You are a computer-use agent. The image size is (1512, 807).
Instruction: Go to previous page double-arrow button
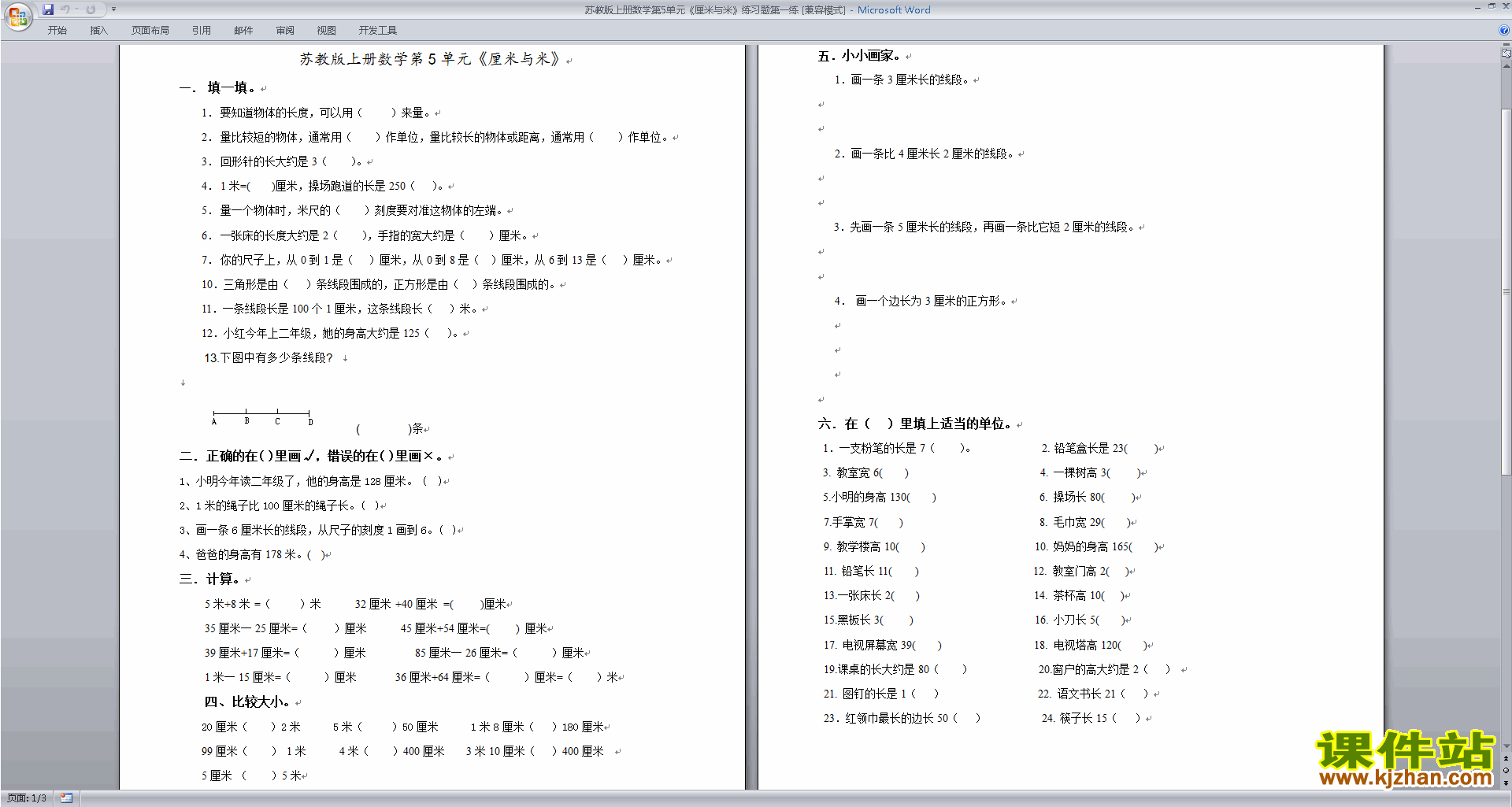click(1506, 759)
